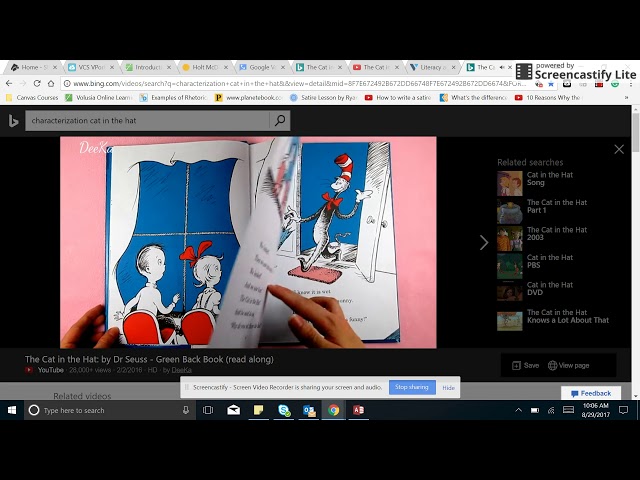
Task: Open Windows Start menu
Action: [x=12, y=410]
